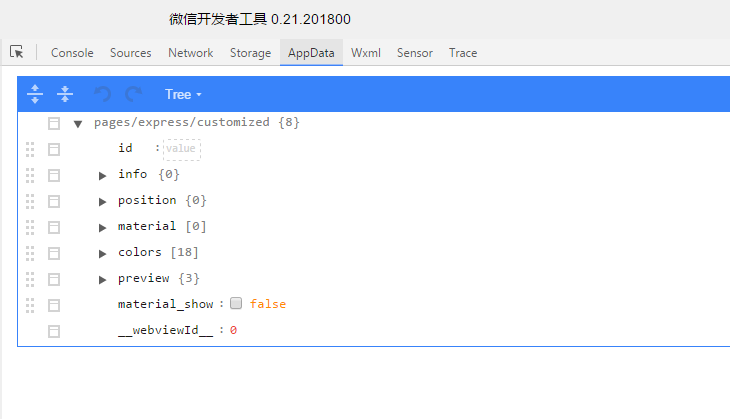Open action menu for __webviewId__ row
This screenshot has width=730, height=419.
pos(54,331)
